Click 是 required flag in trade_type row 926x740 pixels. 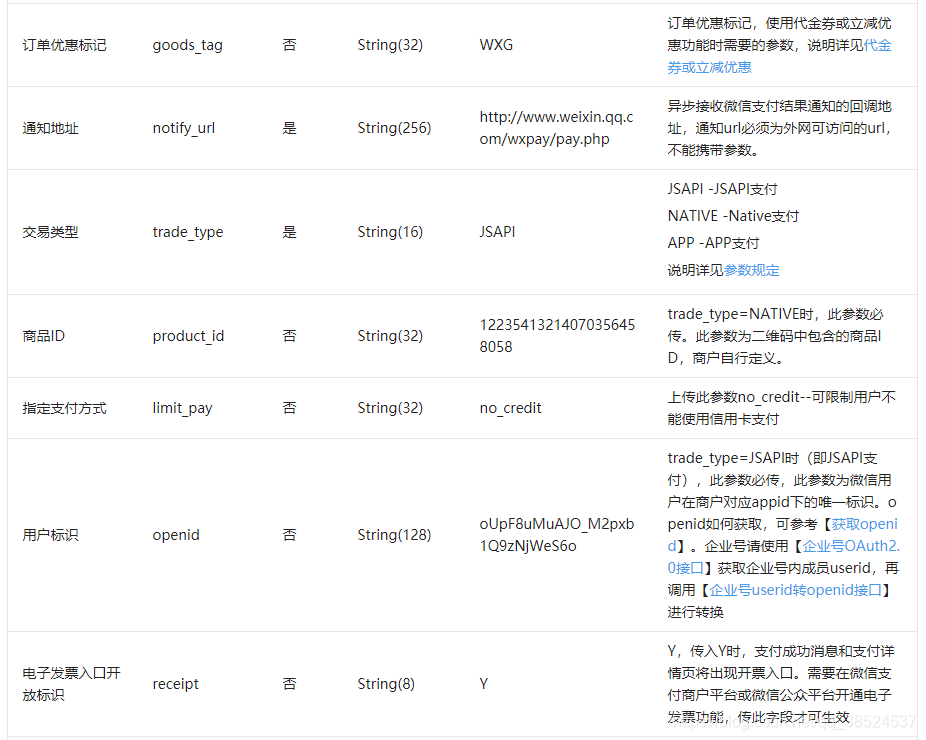[x=289, y=232]
